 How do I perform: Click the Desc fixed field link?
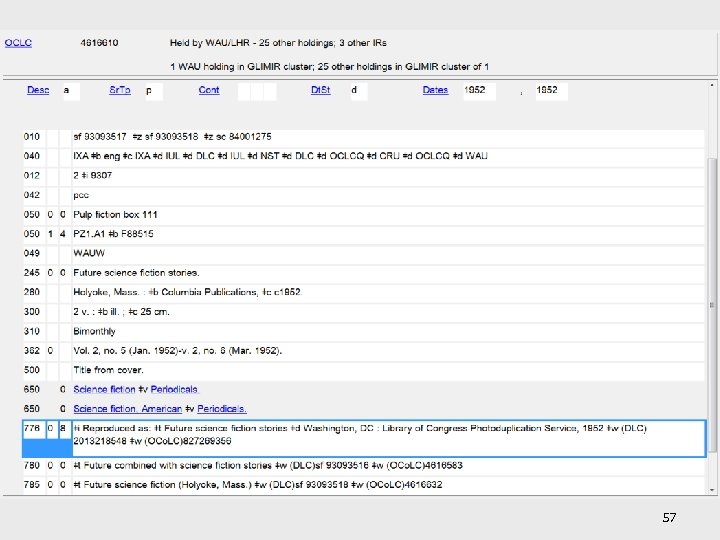pyautogui.click(x=38, y=90)
